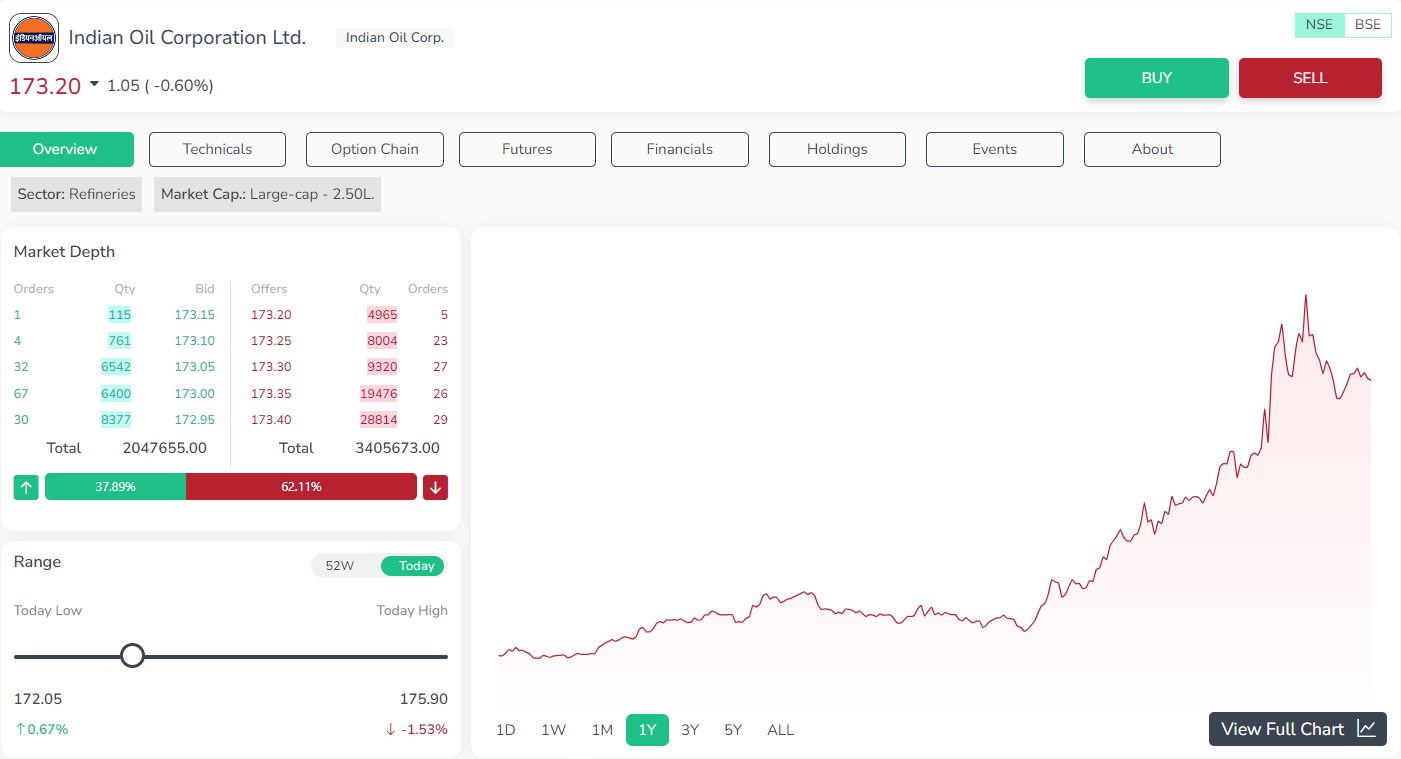
Task: Click the Indian Oil Corp. ticker badge
Action: tap(395, 38)
